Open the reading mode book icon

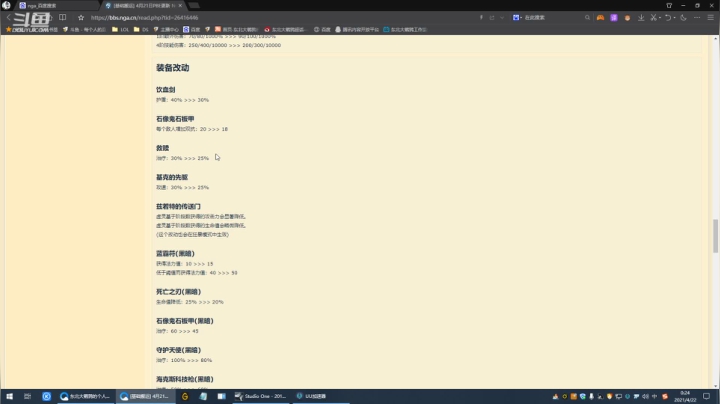point(62,17)
